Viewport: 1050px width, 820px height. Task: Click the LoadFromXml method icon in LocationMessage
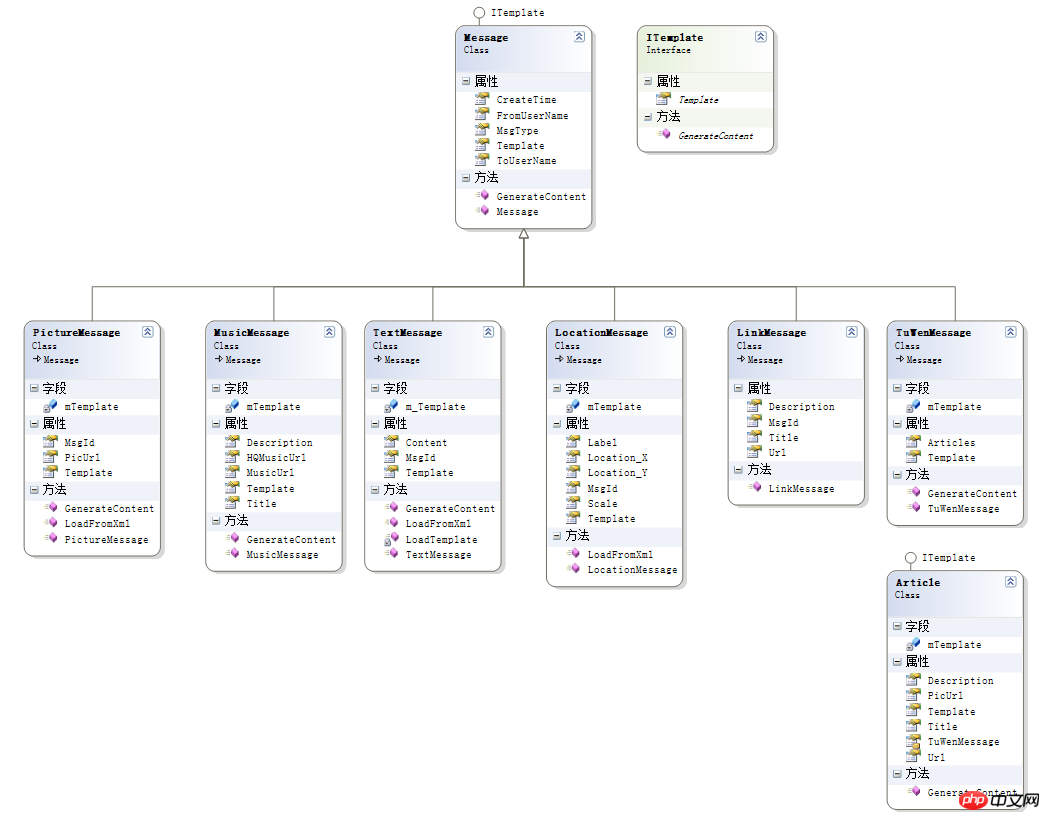coord(573,553)
